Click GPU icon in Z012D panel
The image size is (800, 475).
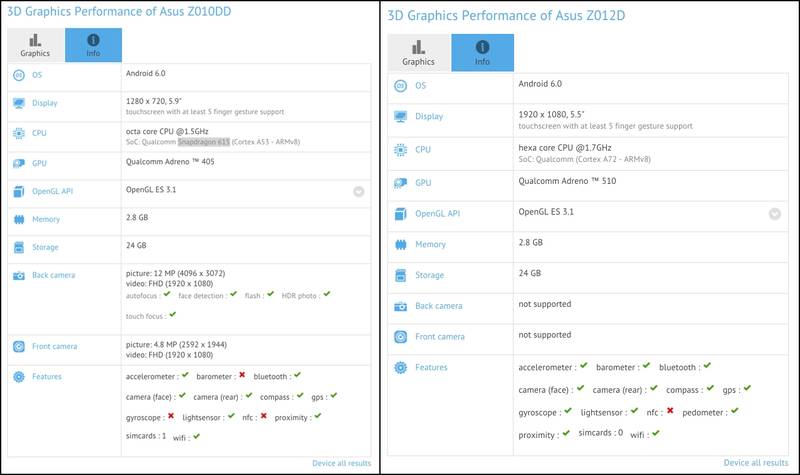[401, 183]
